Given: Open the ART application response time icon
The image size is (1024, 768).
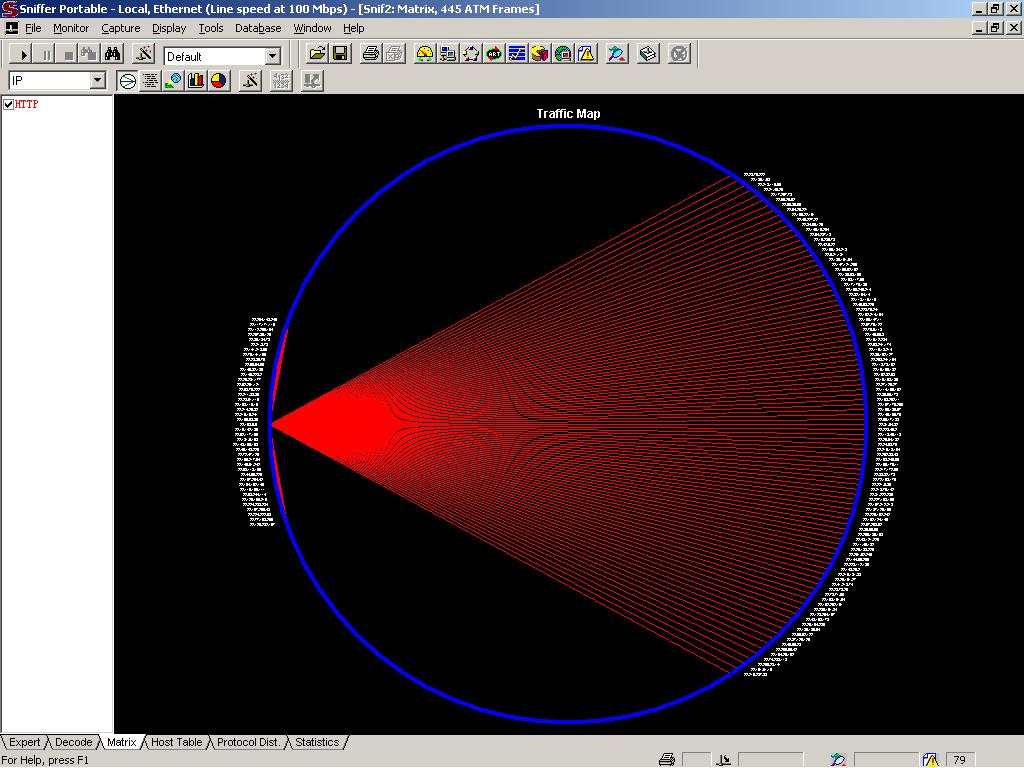Looking at the screenshot, I should tap(494, 54).
